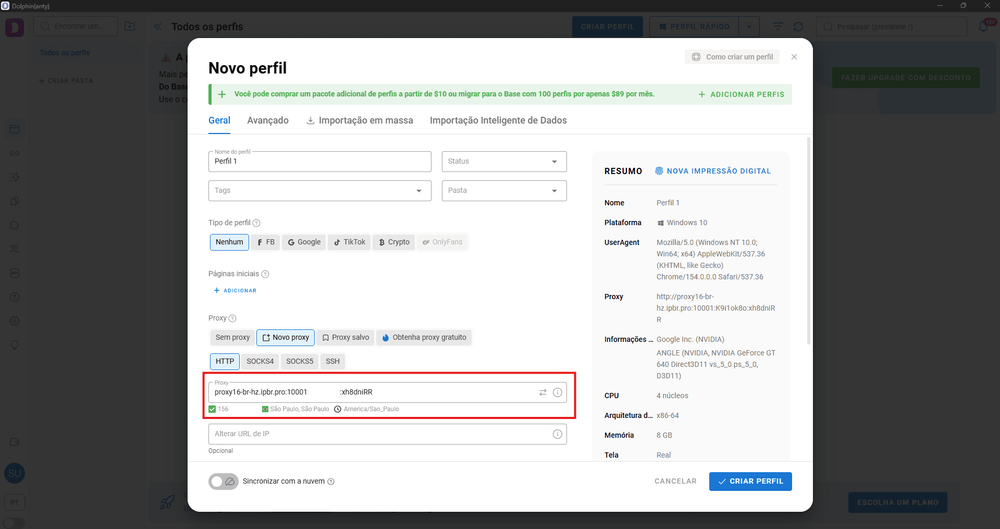Select the Proxy salvo option

click(345, 338)
